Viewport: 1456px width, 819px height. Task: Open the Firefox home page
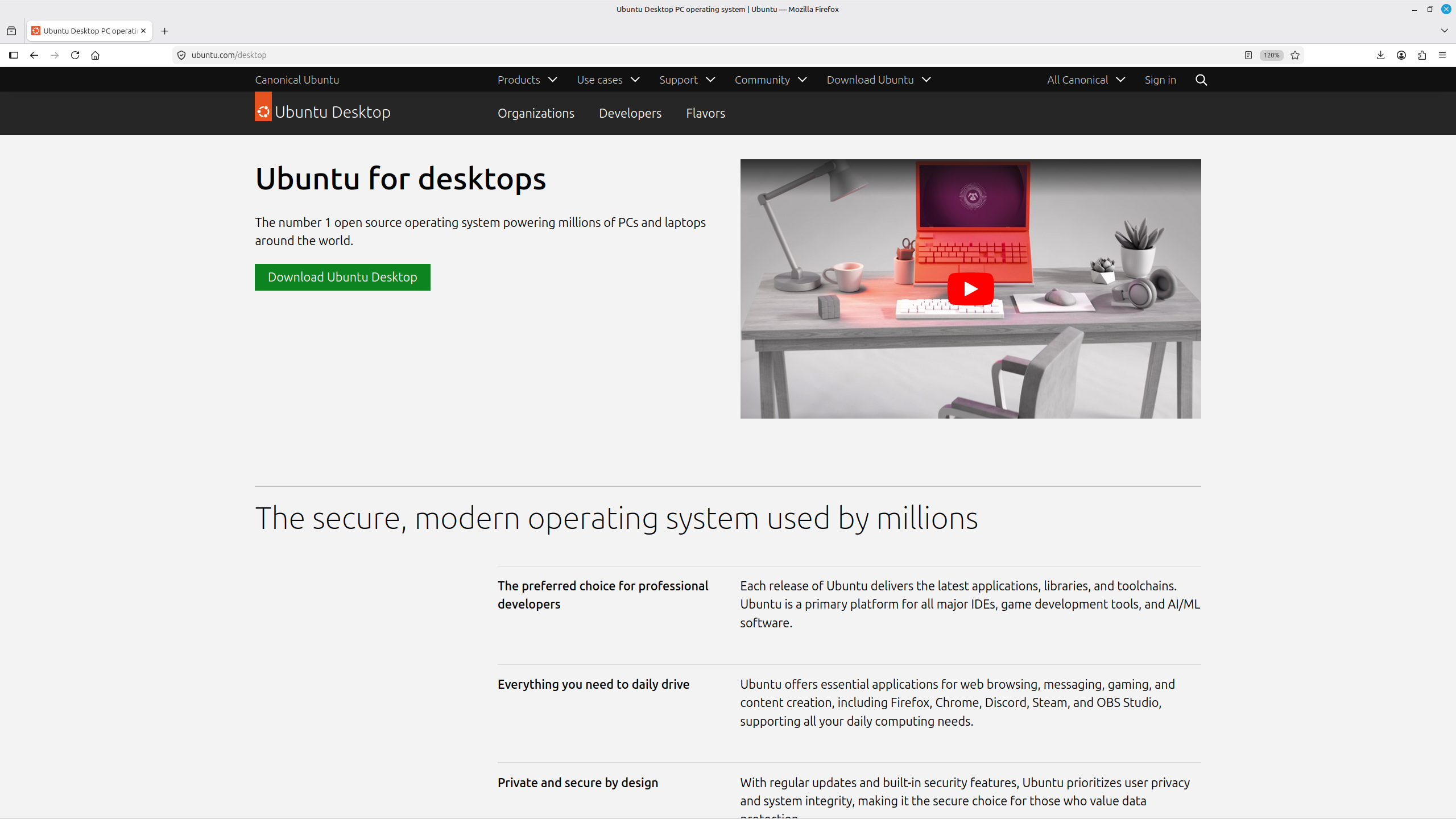click(x=96, y=55)
